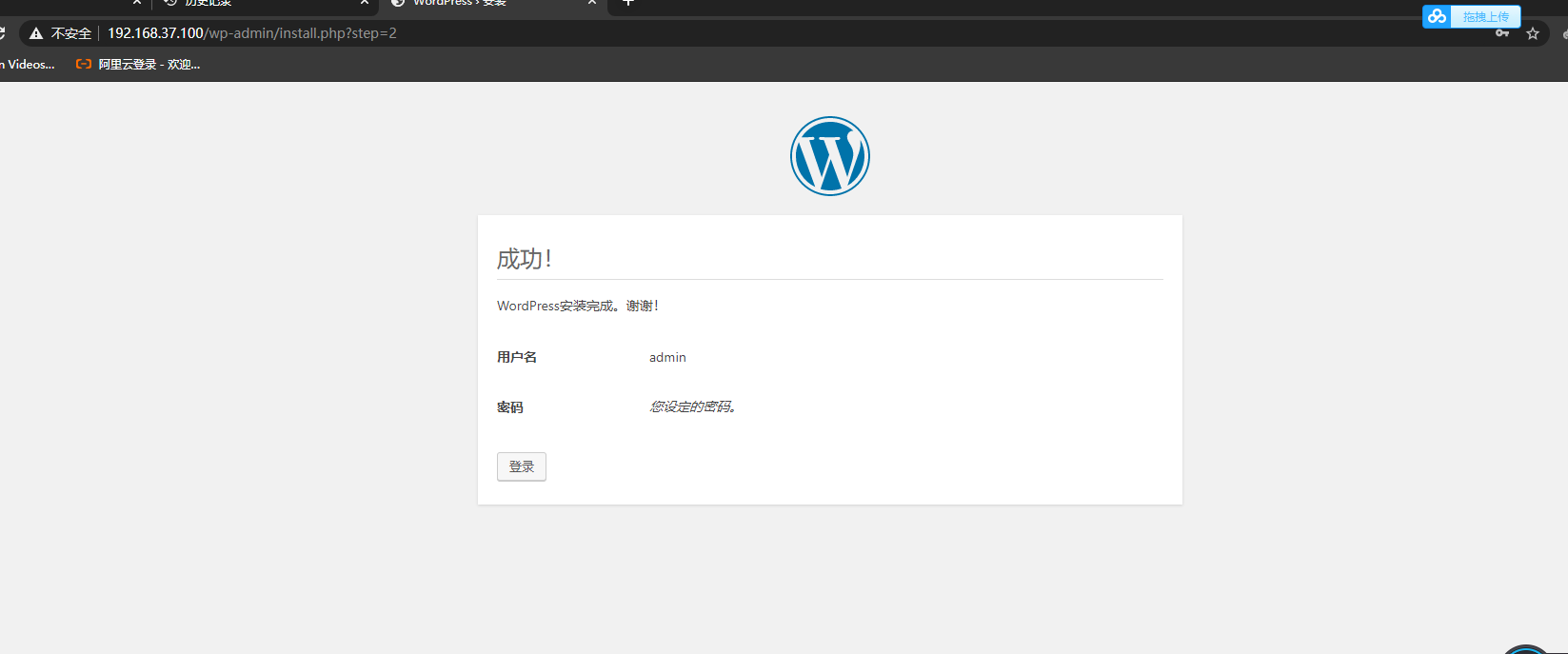Click the username value admin
The height and width of the screenshot is (654, 1568).
667,358
